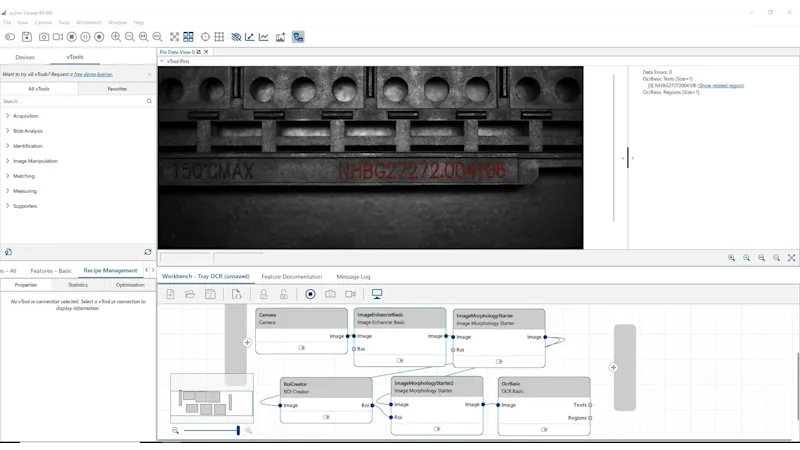Click the lock recipe padlock icon

pyautogui.click(x=264, y=294)
